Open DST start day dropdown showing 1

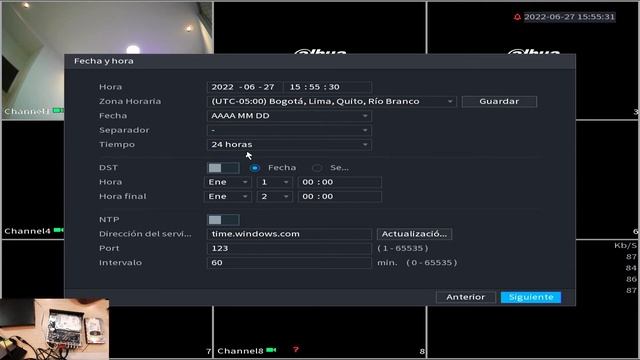pyautogui.click(x=275, y=182)
